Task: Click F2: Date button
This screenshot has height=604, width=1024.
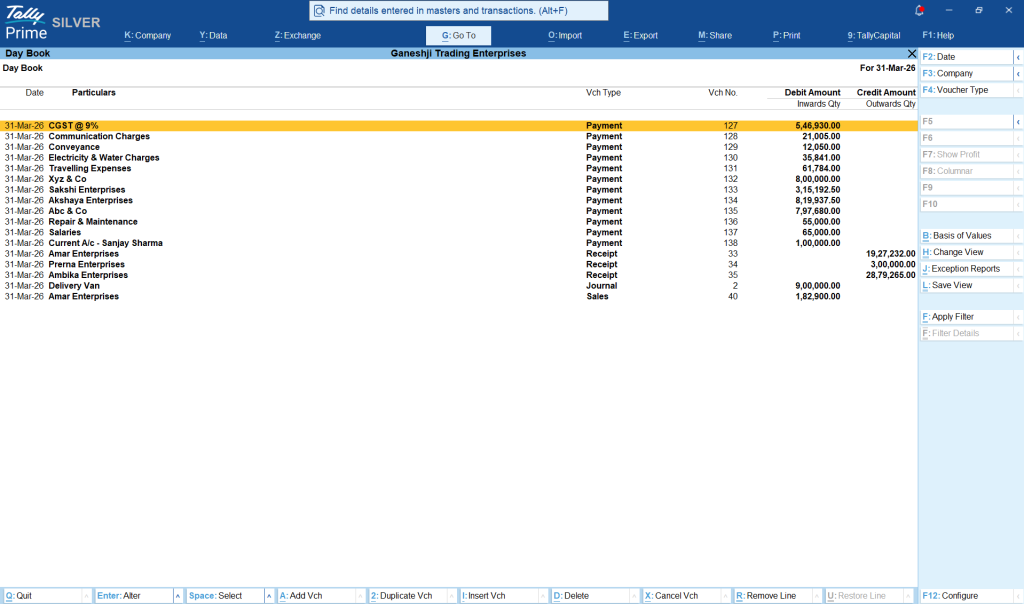Action: (x=967, y=57)
